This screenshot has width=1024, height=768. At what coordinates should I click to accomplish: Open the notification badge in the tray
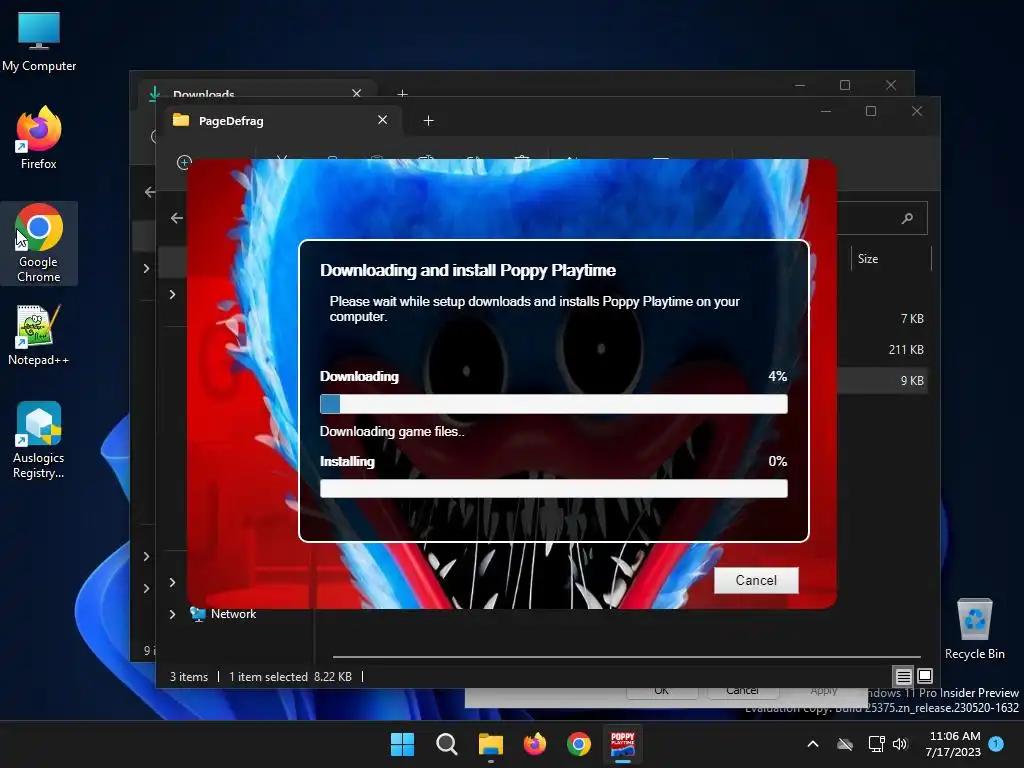pyautogui.click(x=996, y=743)
